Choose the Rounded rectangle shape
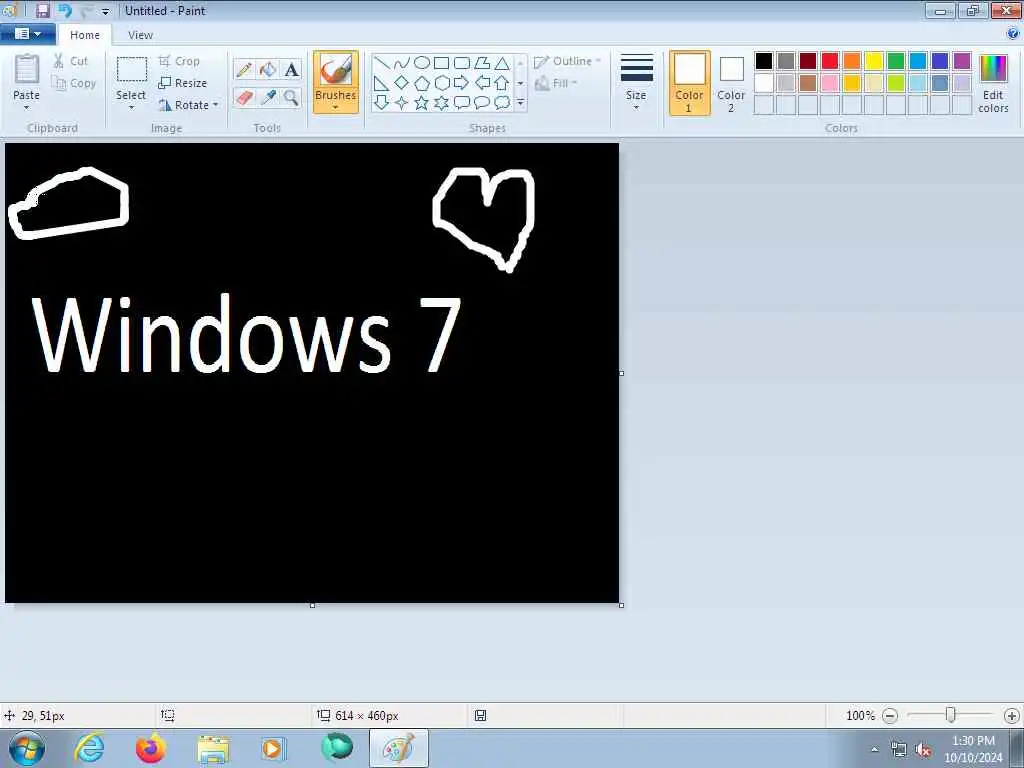 click(462, 63)
